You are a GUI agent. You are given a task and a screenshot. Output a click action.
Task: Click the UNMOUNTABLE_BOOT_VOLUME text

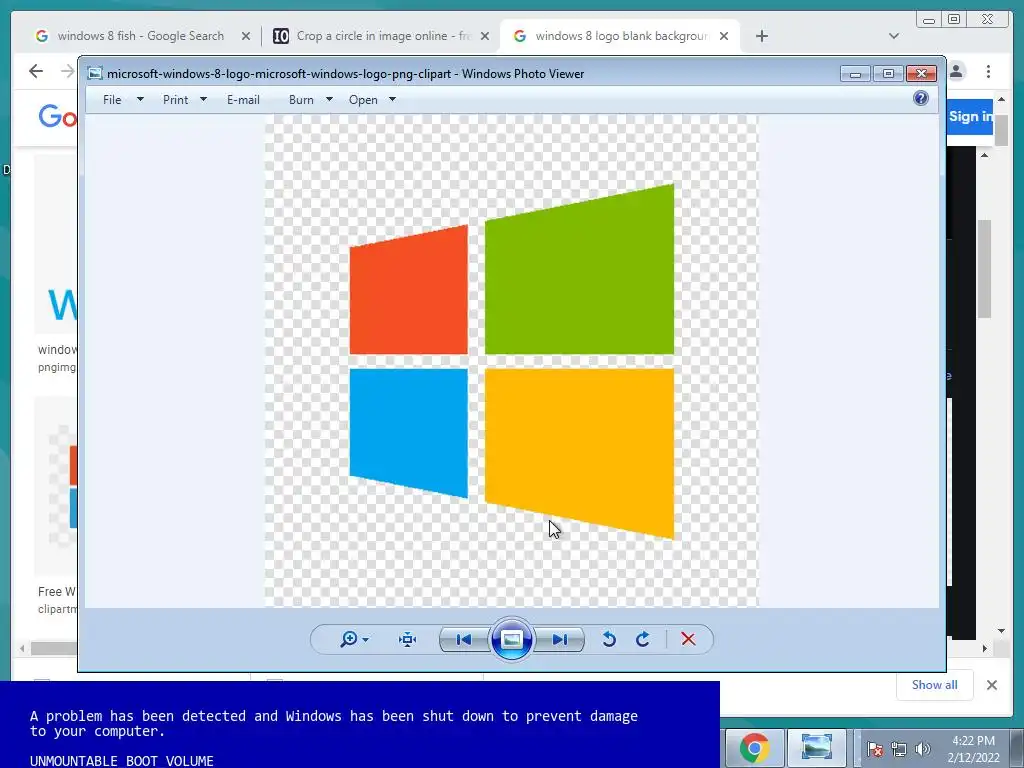tap(121, 761)
